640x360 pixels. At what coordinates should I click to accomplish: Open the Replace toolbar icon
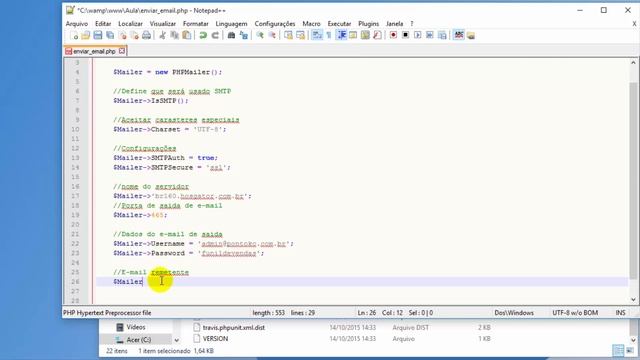click(244, 36)
